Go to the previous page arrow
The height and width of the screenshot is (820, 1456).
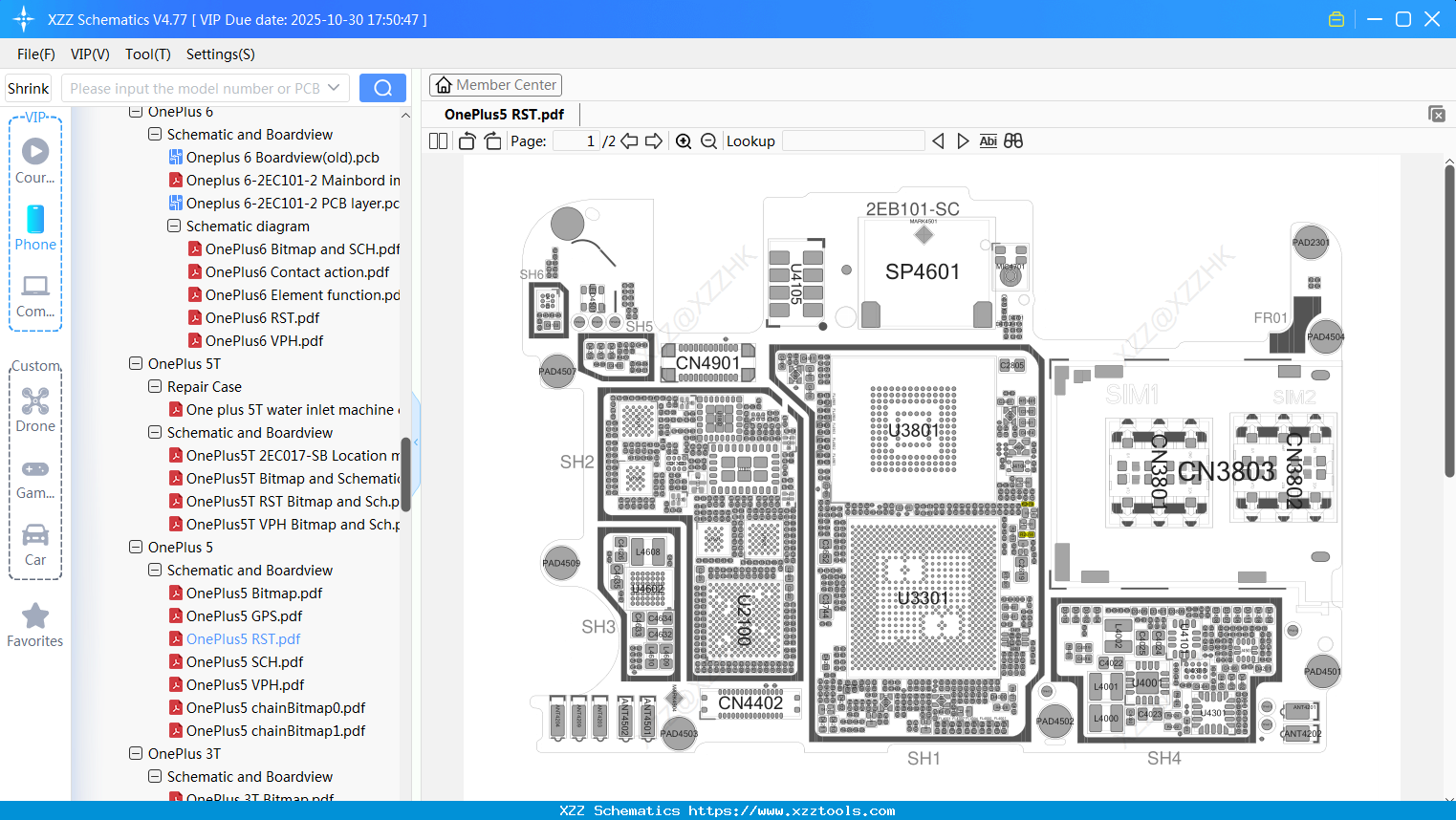click(629, 141)
